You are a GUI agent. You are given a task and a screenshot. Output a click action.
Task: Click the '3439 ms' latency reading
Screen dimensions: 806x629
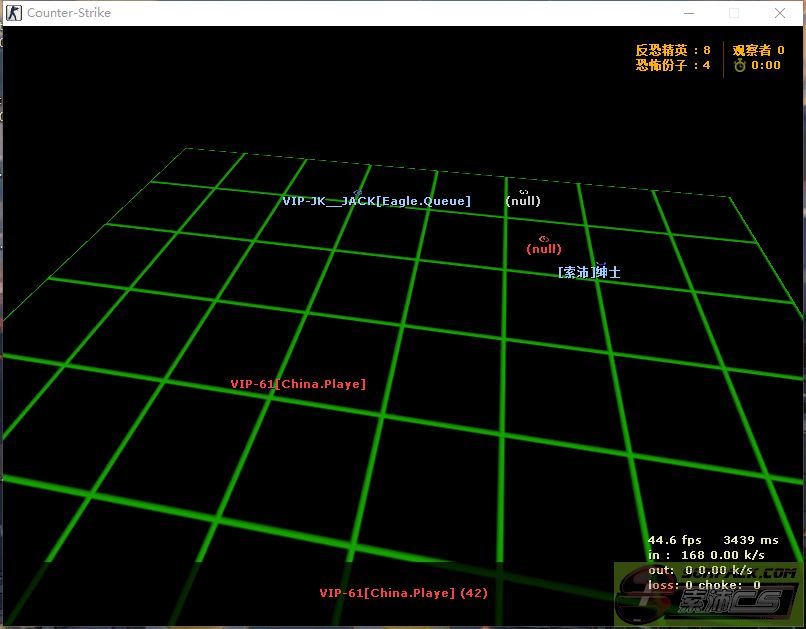[750, 540]
